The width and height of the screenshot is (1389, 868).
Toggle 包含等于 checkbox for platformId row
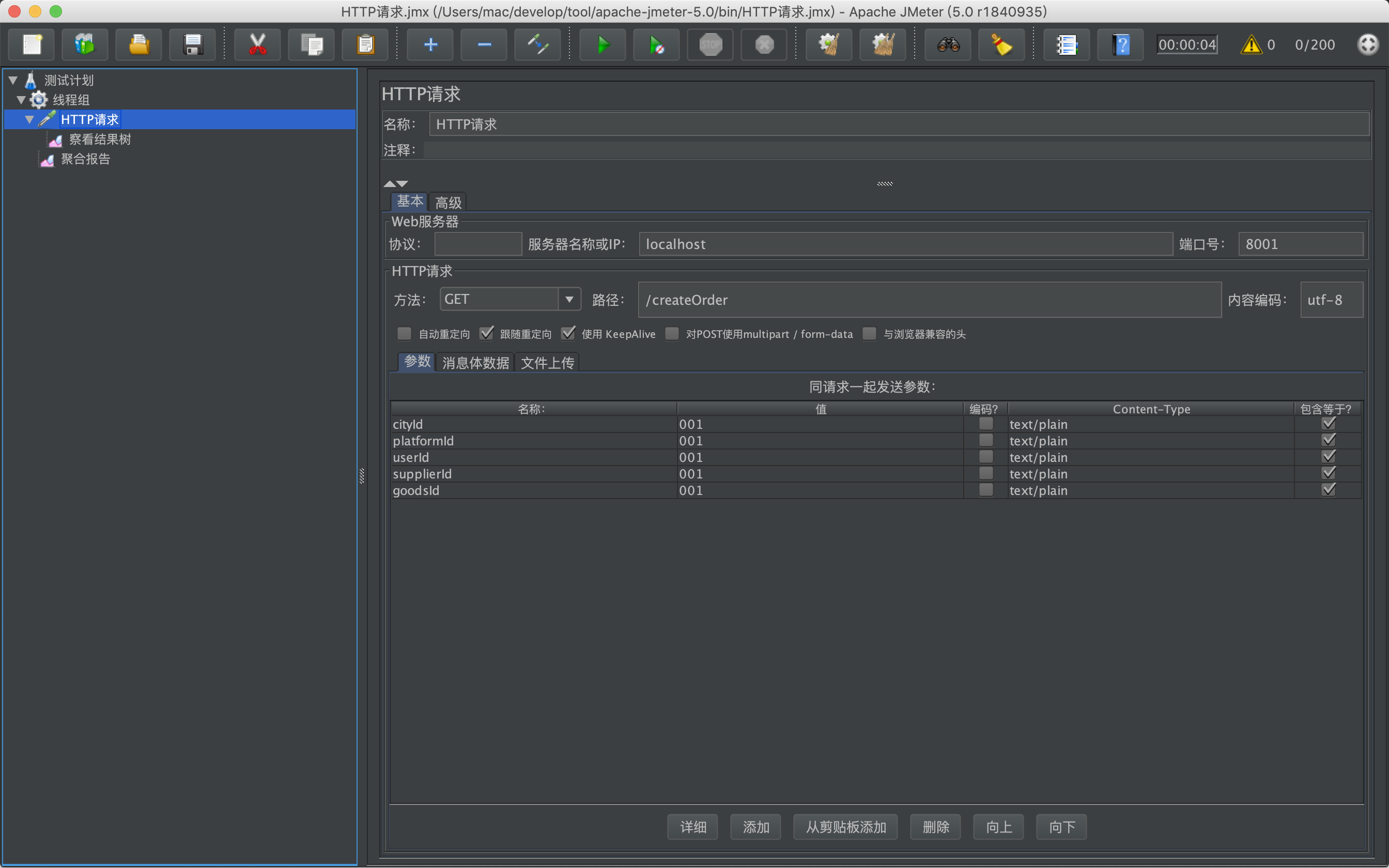click(1329, 440)
